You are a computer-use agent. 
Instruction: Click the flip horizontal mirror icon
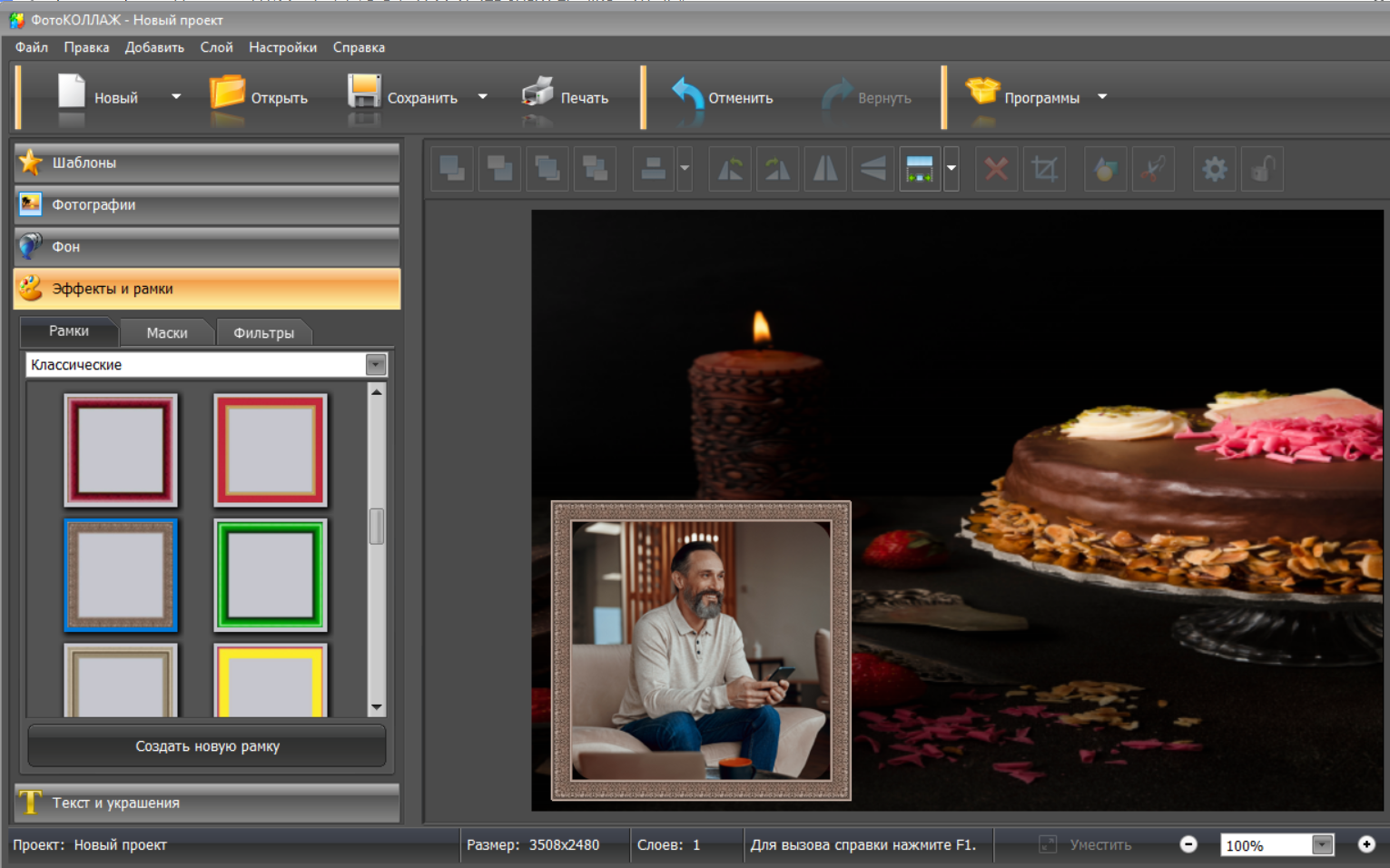tap(825, 170)
